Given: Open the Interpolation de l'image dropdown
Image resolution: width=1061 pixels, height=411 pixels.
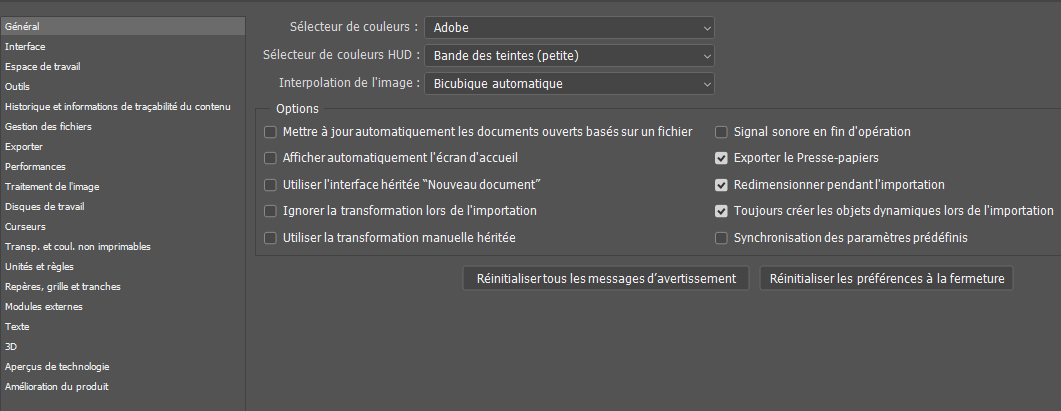Looking at the screenshot, I should point(569,83).
